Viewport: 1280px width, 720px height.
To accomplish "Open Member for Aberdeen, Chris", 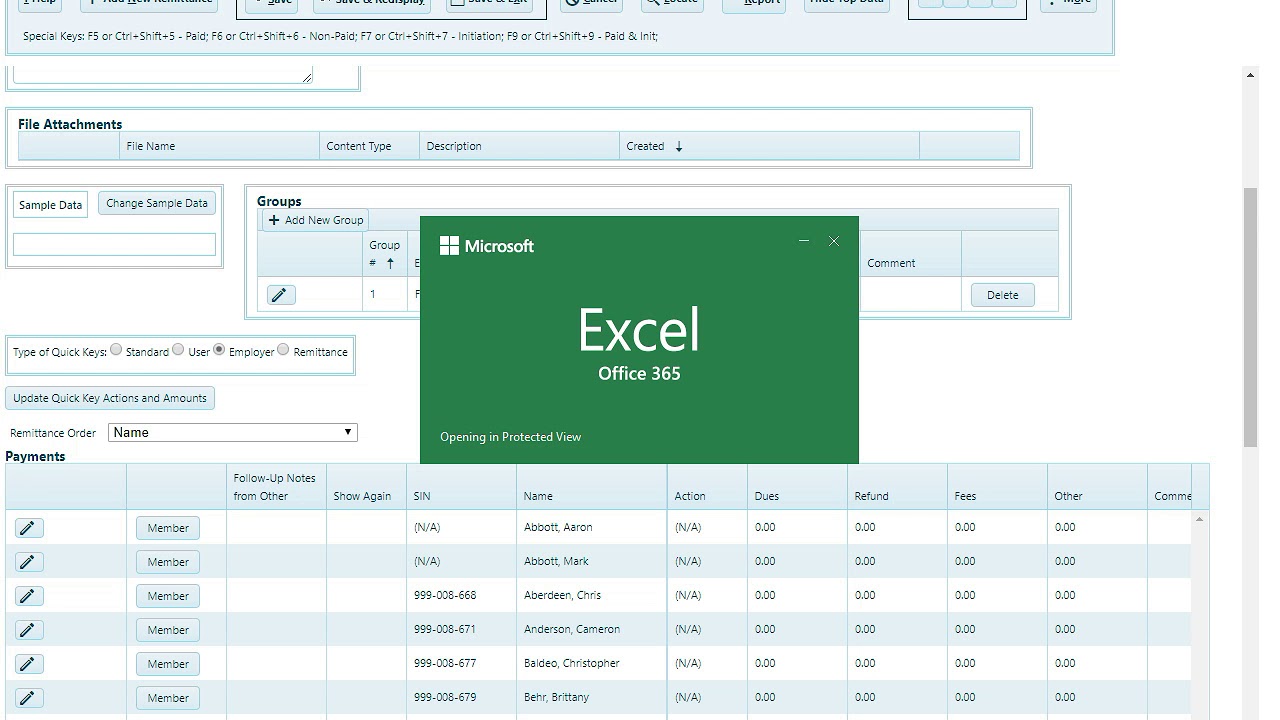I will [x=168, y=596].
